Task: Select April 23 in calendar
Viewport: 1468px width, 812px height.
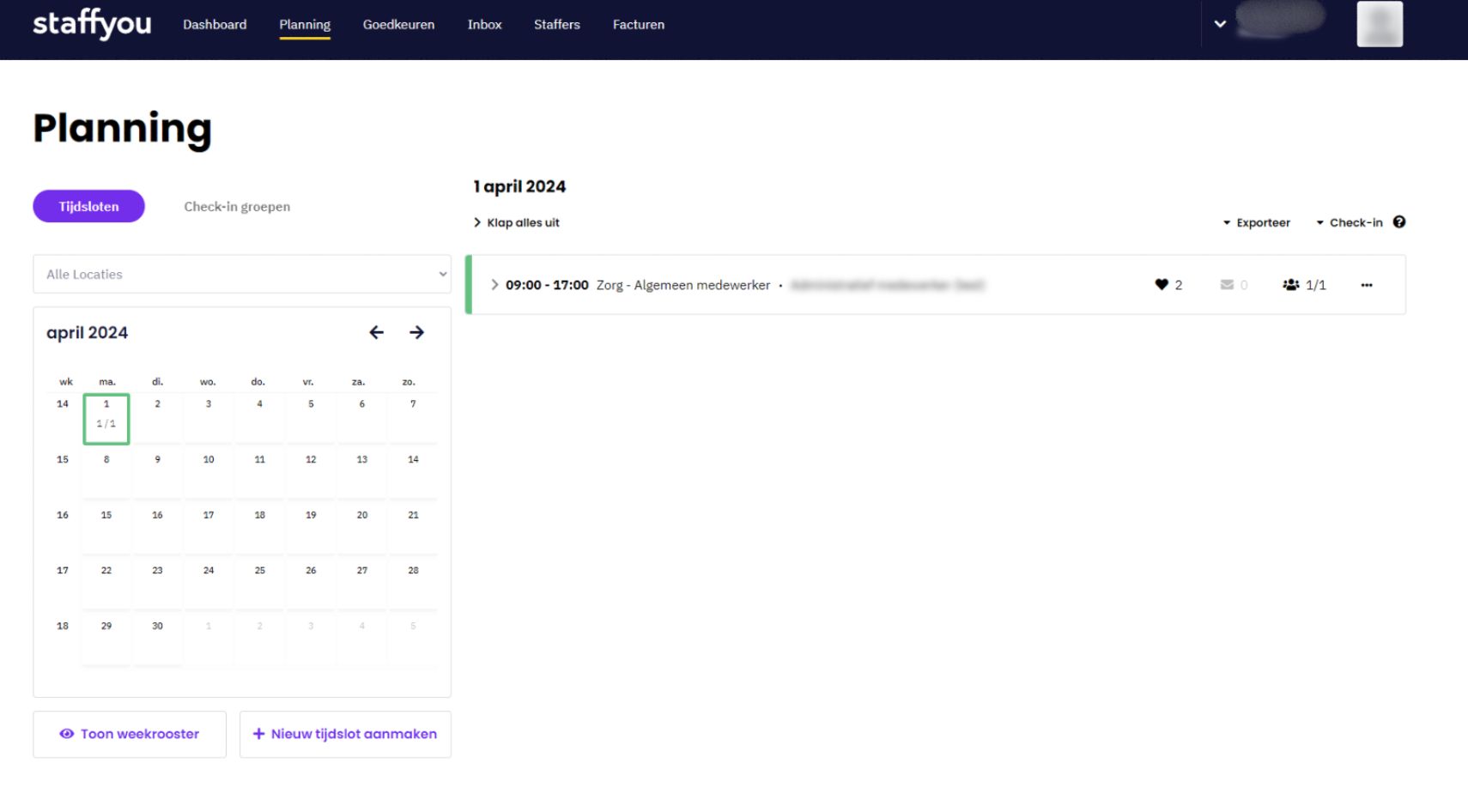Action: pos(157,585)
